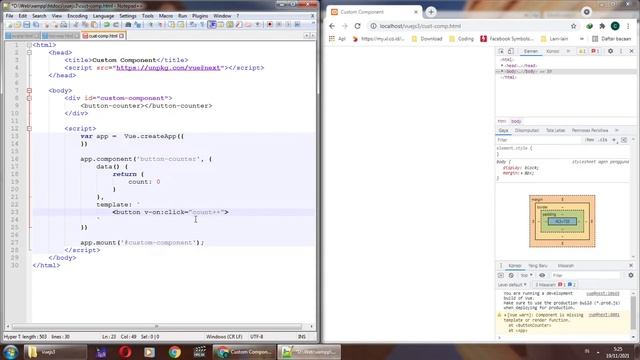Open the Download bookmark folder

(x=427, y=39)
